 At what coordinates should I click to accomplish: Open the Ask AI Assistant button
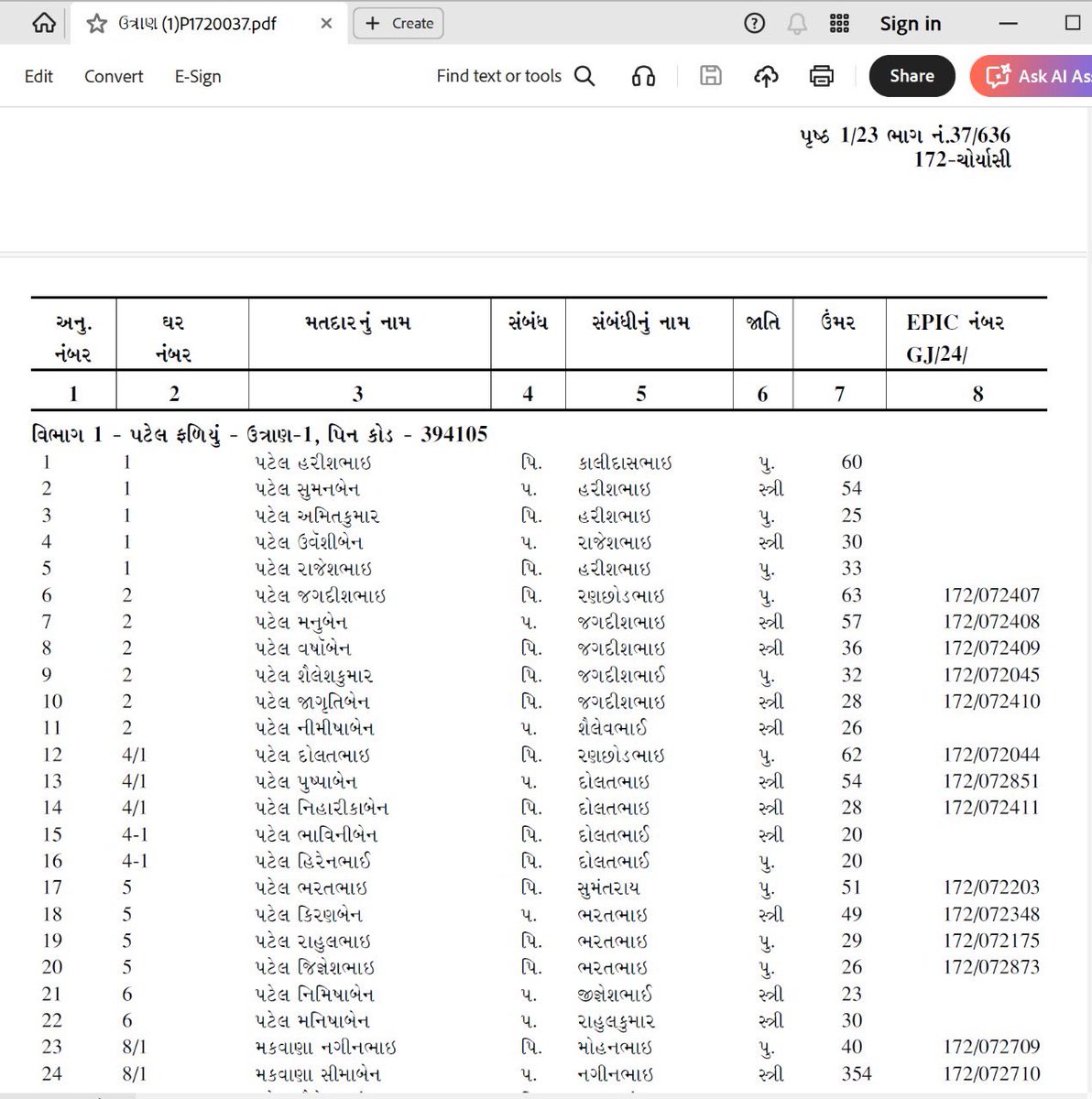1032,76
